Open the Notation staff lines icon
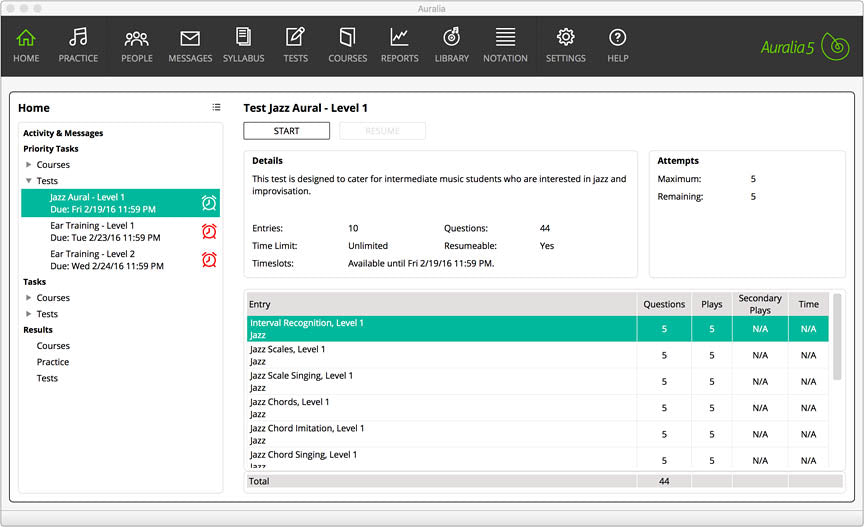 [x=505, y=37]
